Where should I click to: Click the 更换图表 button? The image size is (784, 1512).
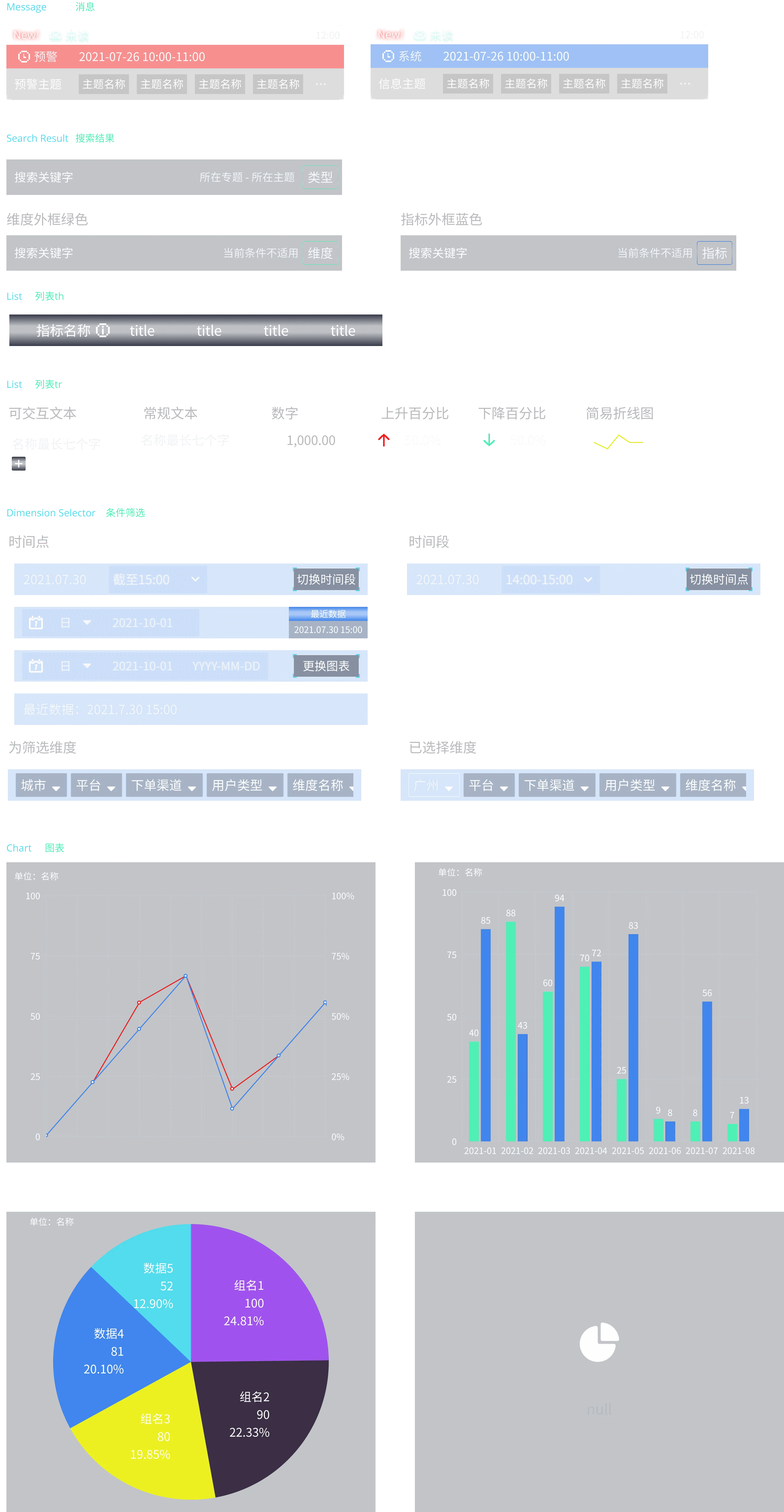[326, 666]
